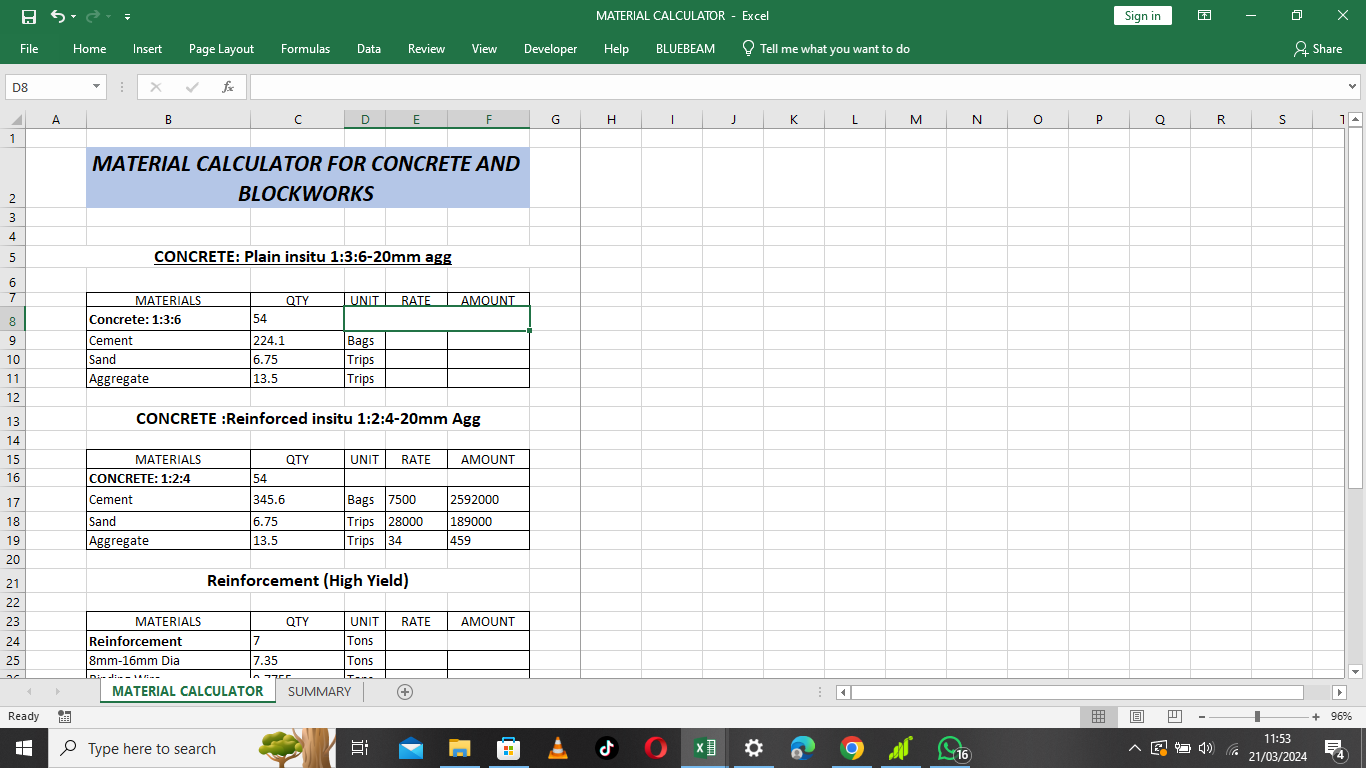Viewport: 1366px width, 768px height.
Task: Select Normal view in the status bar
Action: click(x=1098, y=716)
